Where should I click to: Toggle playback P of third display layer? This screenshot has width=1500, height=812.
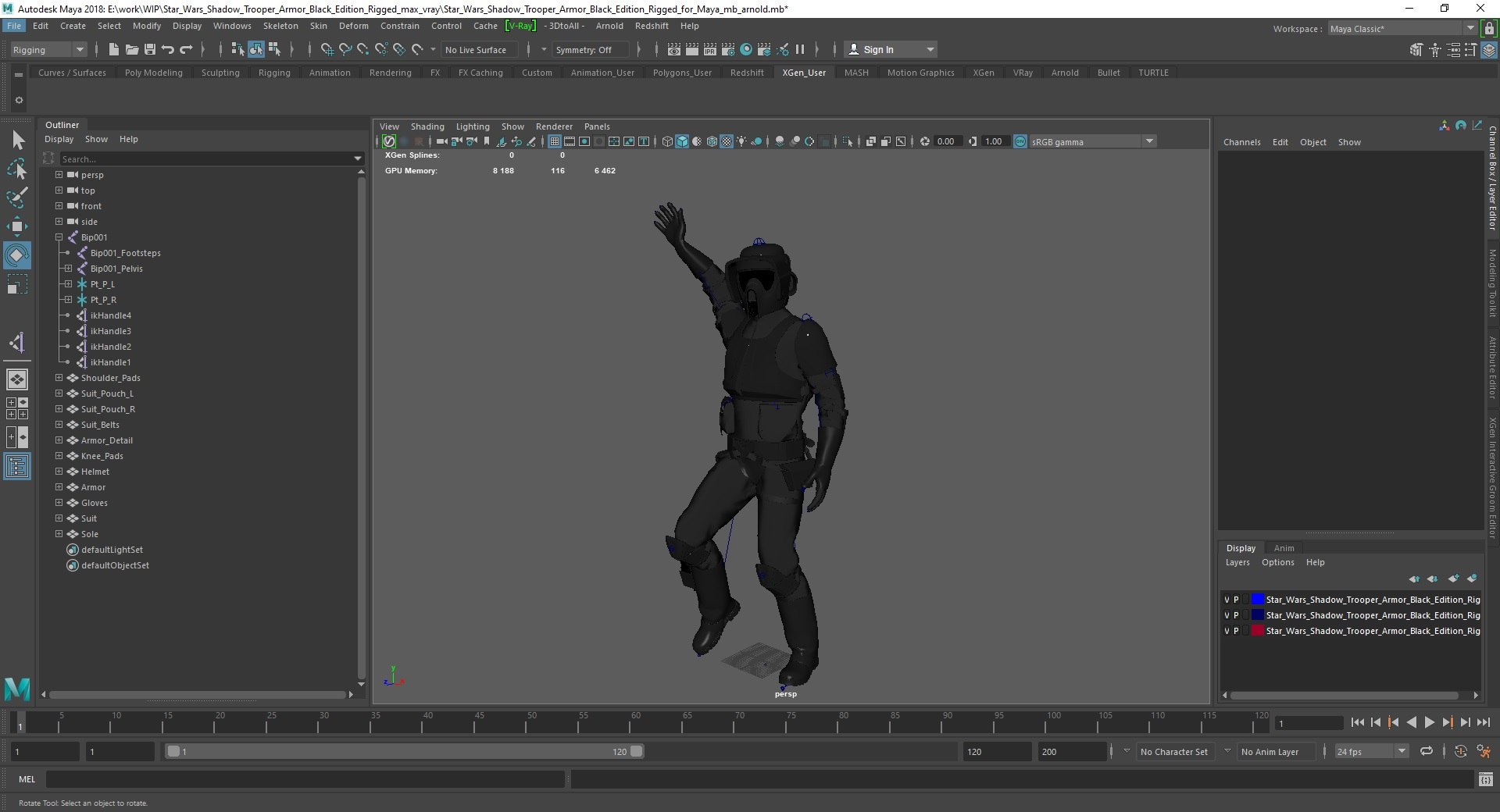(x=1236, y=631)
